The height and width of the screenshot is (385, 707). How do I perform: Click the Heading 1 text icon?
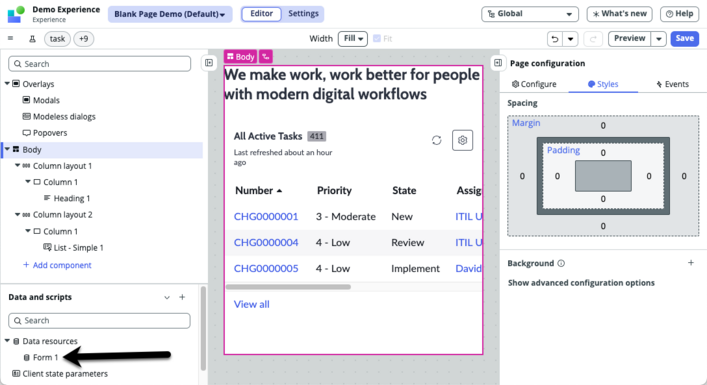tap(47, 198)
